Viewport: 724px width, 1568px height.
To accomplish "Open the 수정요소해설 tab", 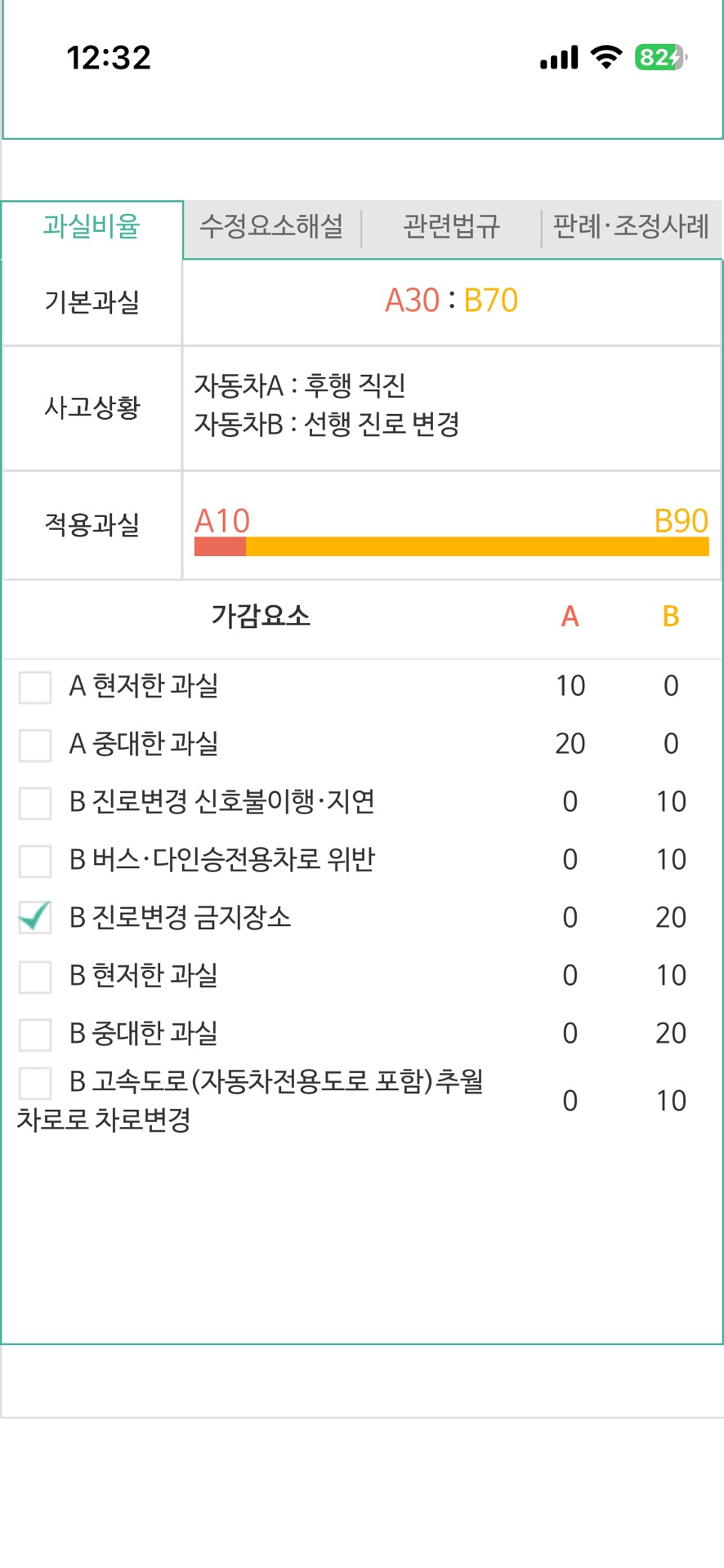I will (x=271, y=226).
